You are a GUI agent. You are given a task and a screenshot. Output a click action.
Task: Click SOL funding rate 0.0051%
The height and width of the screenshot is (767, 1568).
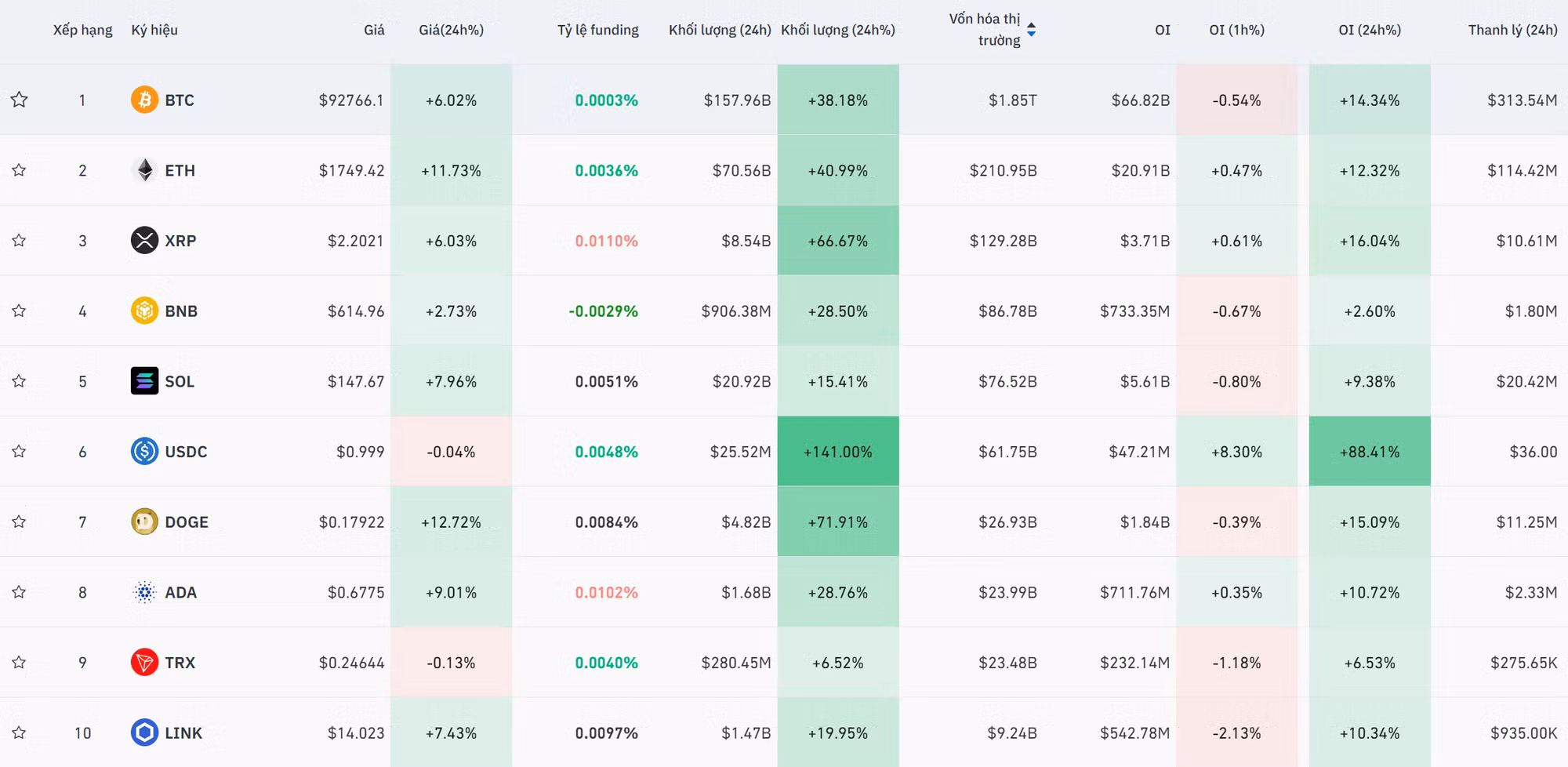tap(606, 381)
